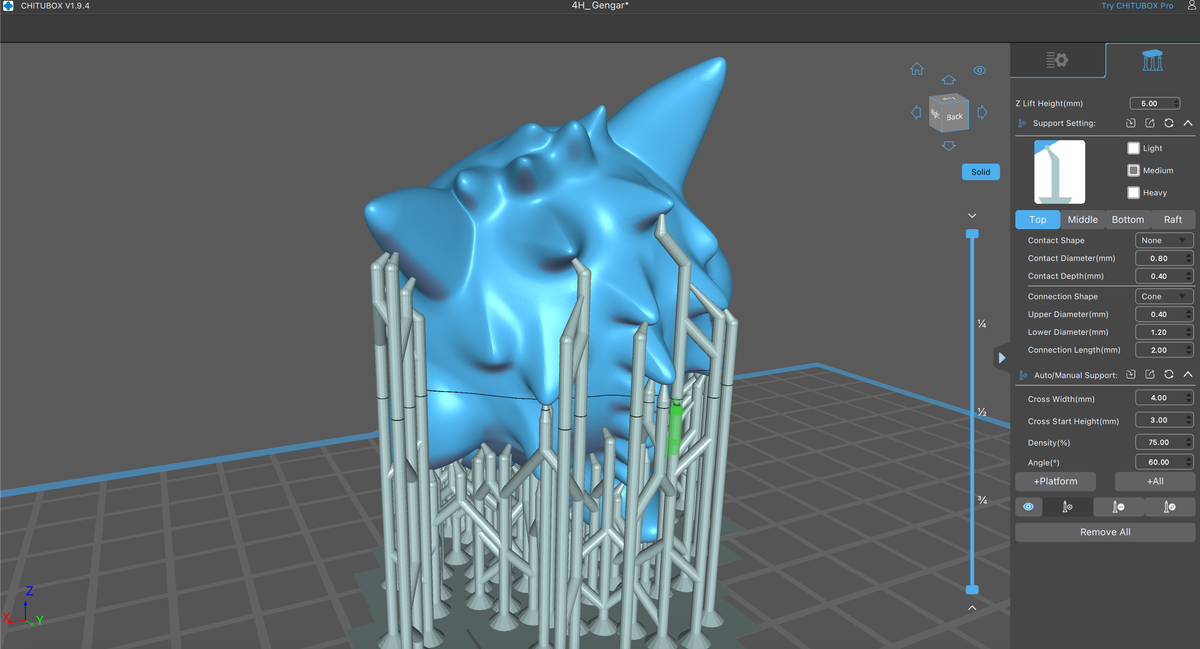Collapse the Support Setting section
Image resolution: width=1200 pixels, height=649 pixels.
(x=1188, y=123)
